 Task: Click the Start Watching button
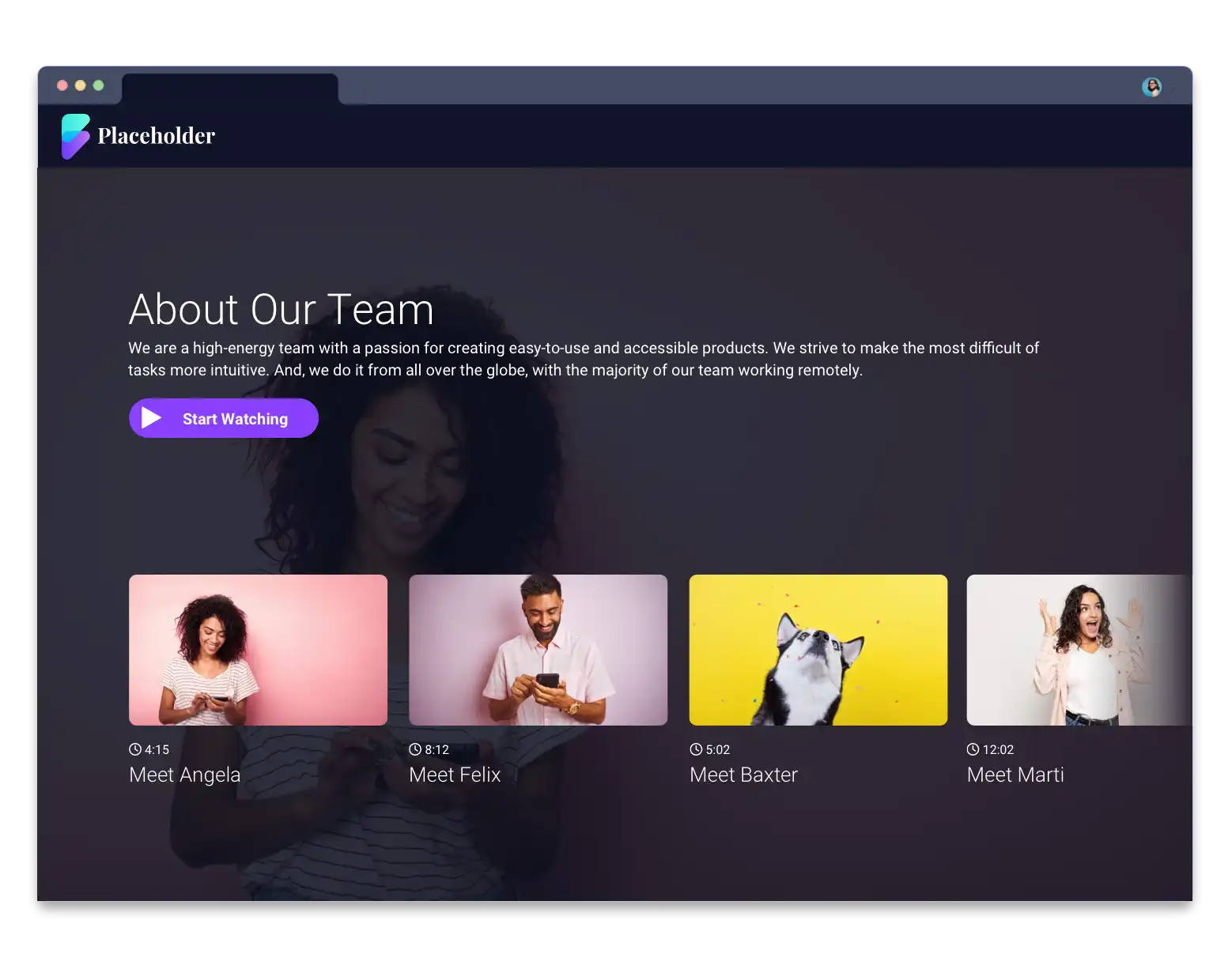(224, 418)
